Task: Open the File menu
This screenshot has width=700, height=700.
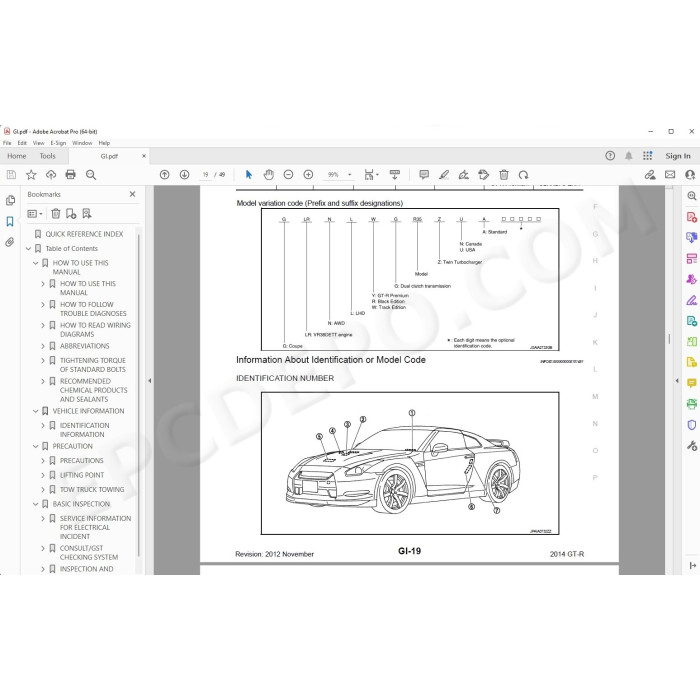Action: coord(7,143)
